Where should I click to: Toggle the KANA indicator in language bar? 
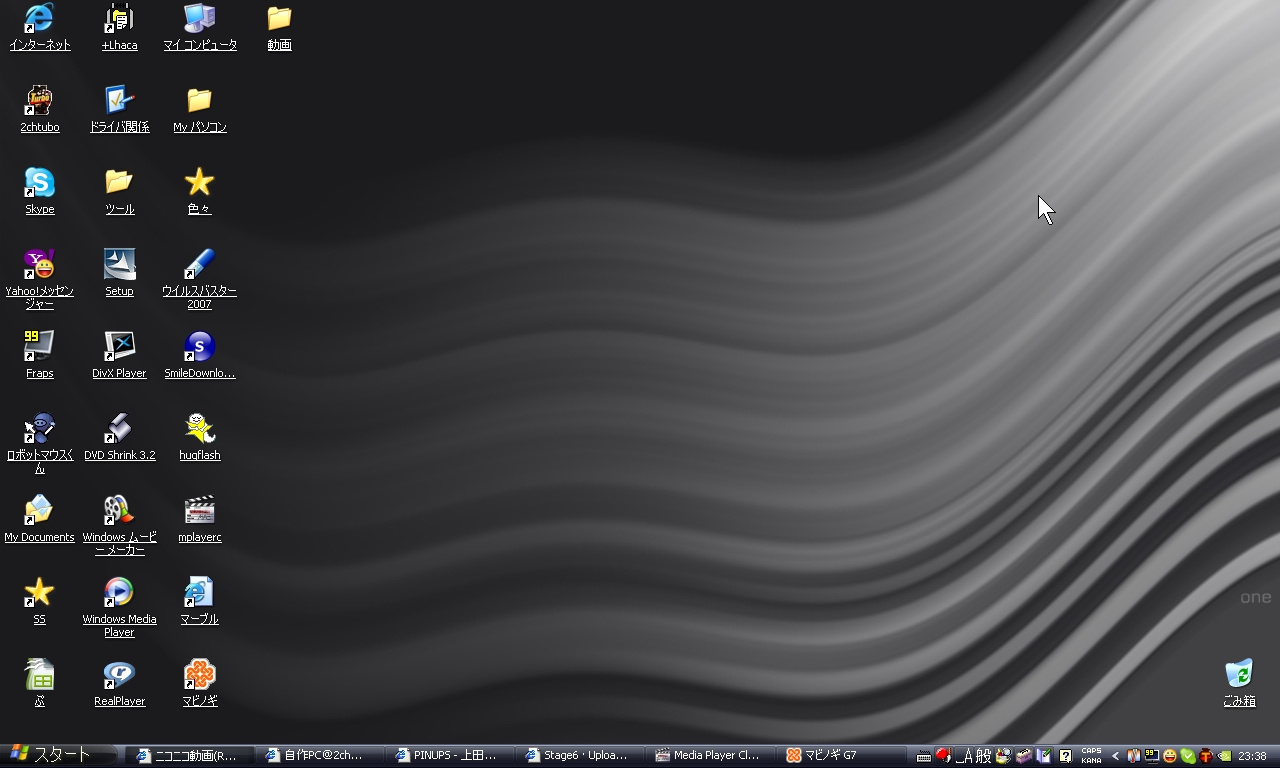(1091, 761)
